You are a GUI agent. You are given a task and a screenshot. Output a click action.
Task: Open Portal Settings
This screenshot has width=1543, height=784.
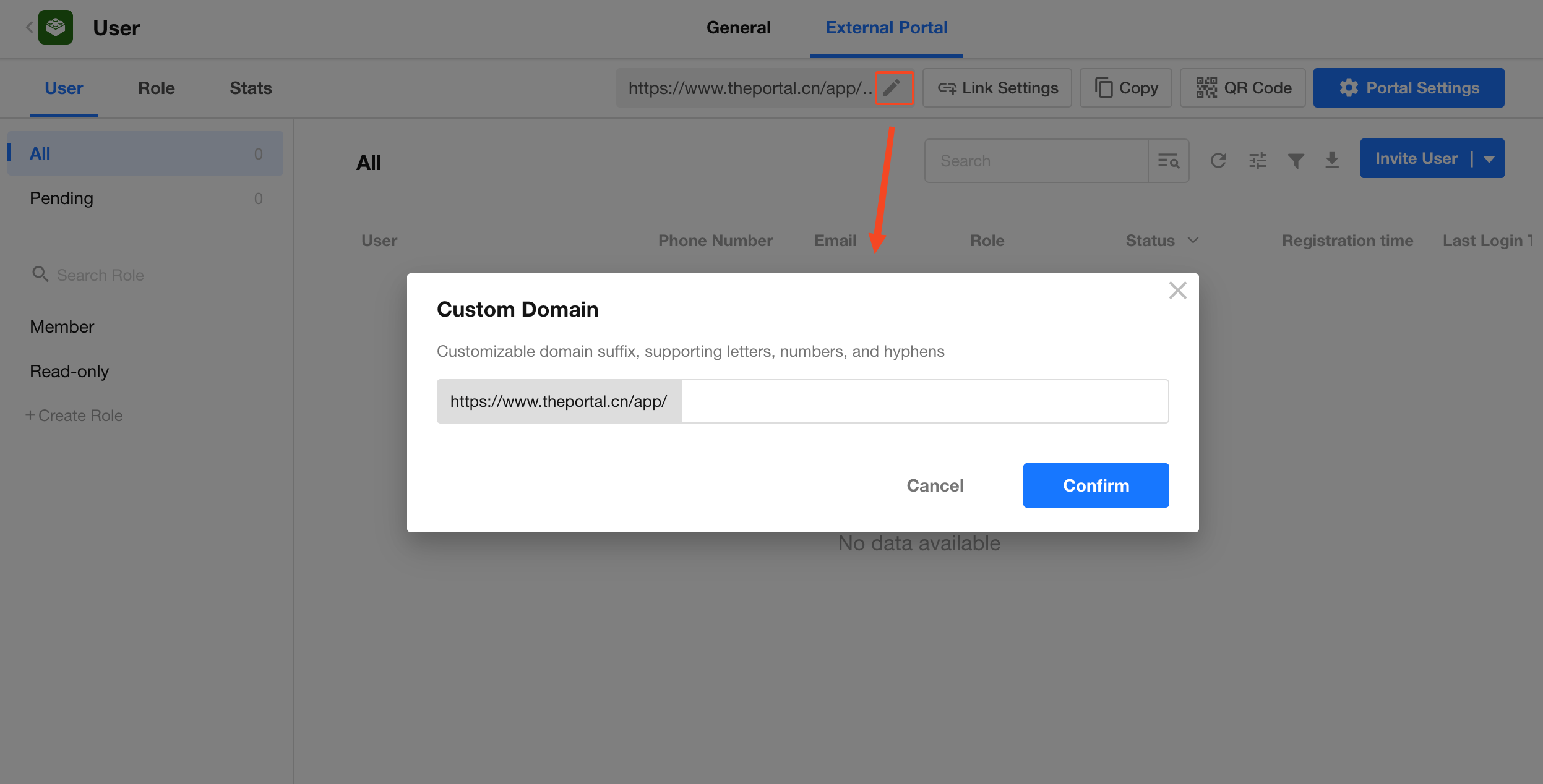click(1409, 88)
